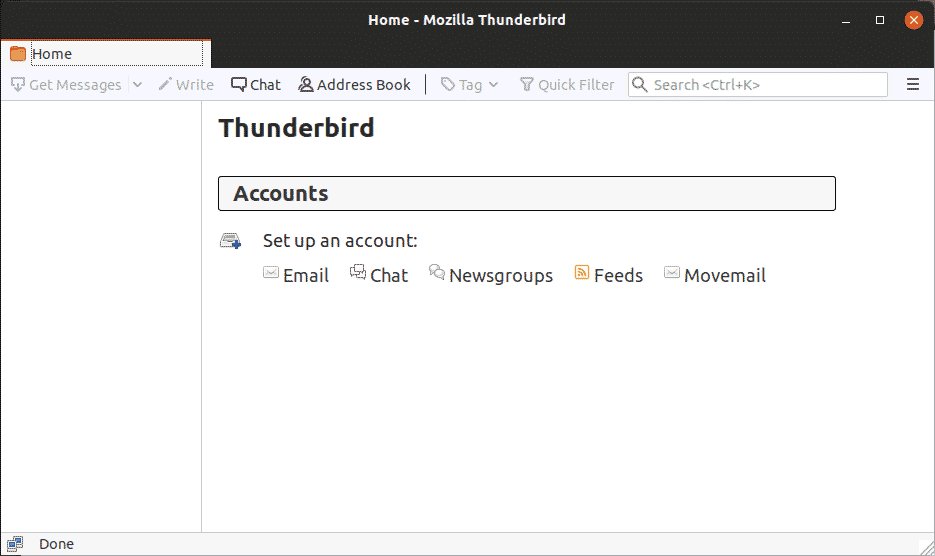Click the Movemail envelope icon
935x556 pixels.
[672, 273]
